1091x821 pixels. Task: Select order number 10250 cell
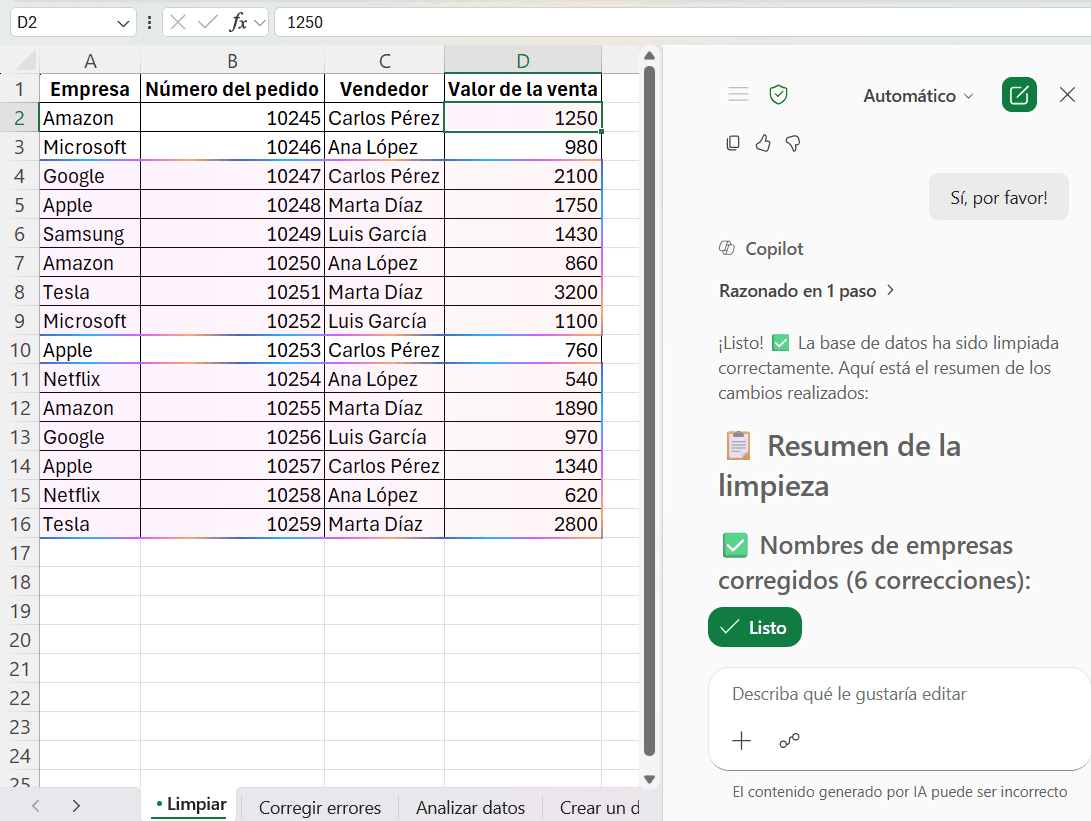click(232, 263)
